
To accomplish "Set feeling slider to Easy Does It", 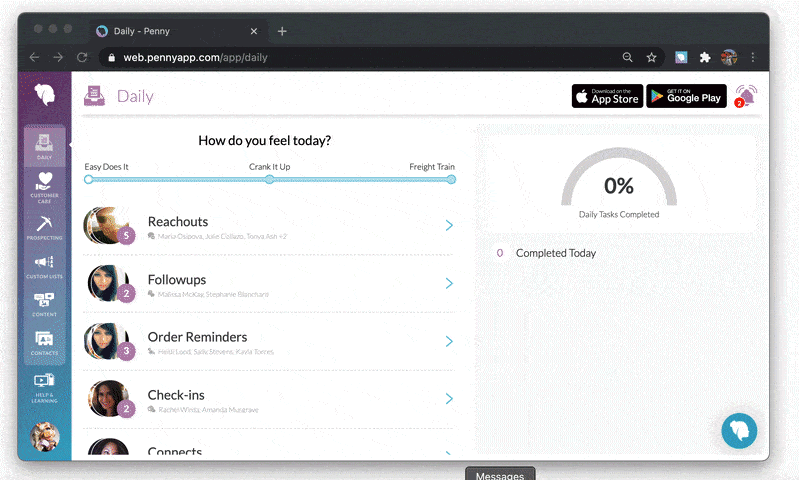I will click(x=89, y=179).
